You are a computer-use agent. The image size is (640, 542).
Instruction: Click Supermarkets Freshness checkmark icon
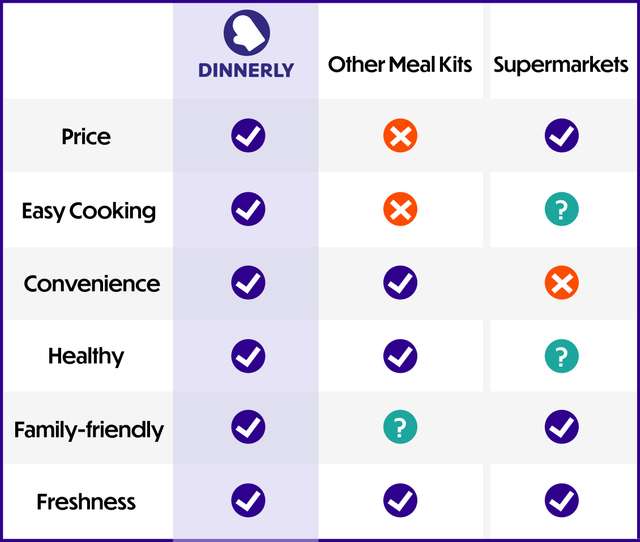[562, 500]
